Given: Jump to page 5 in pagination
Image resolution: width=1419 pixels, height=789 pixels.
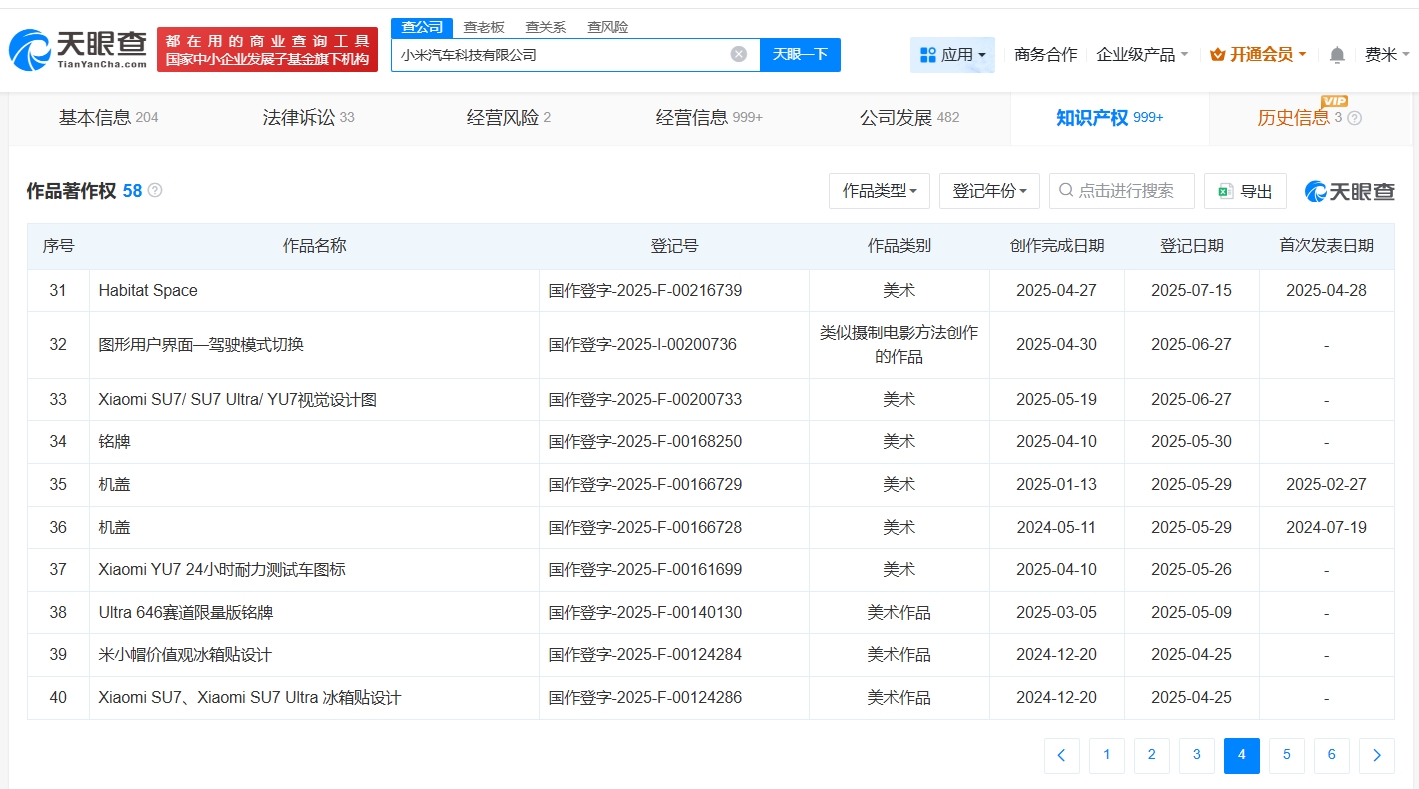Looking at the screenshot, I should click(1286, 755).
